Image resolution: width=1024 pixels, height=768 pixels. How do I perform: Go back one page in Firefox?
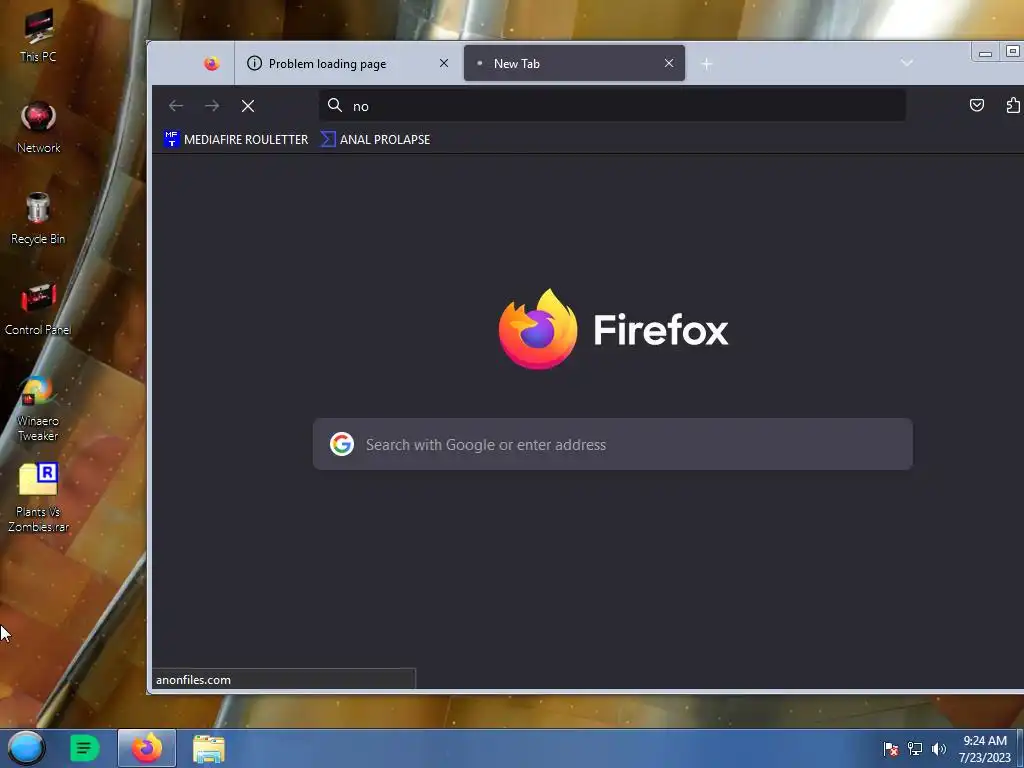[x=176, y=106]
